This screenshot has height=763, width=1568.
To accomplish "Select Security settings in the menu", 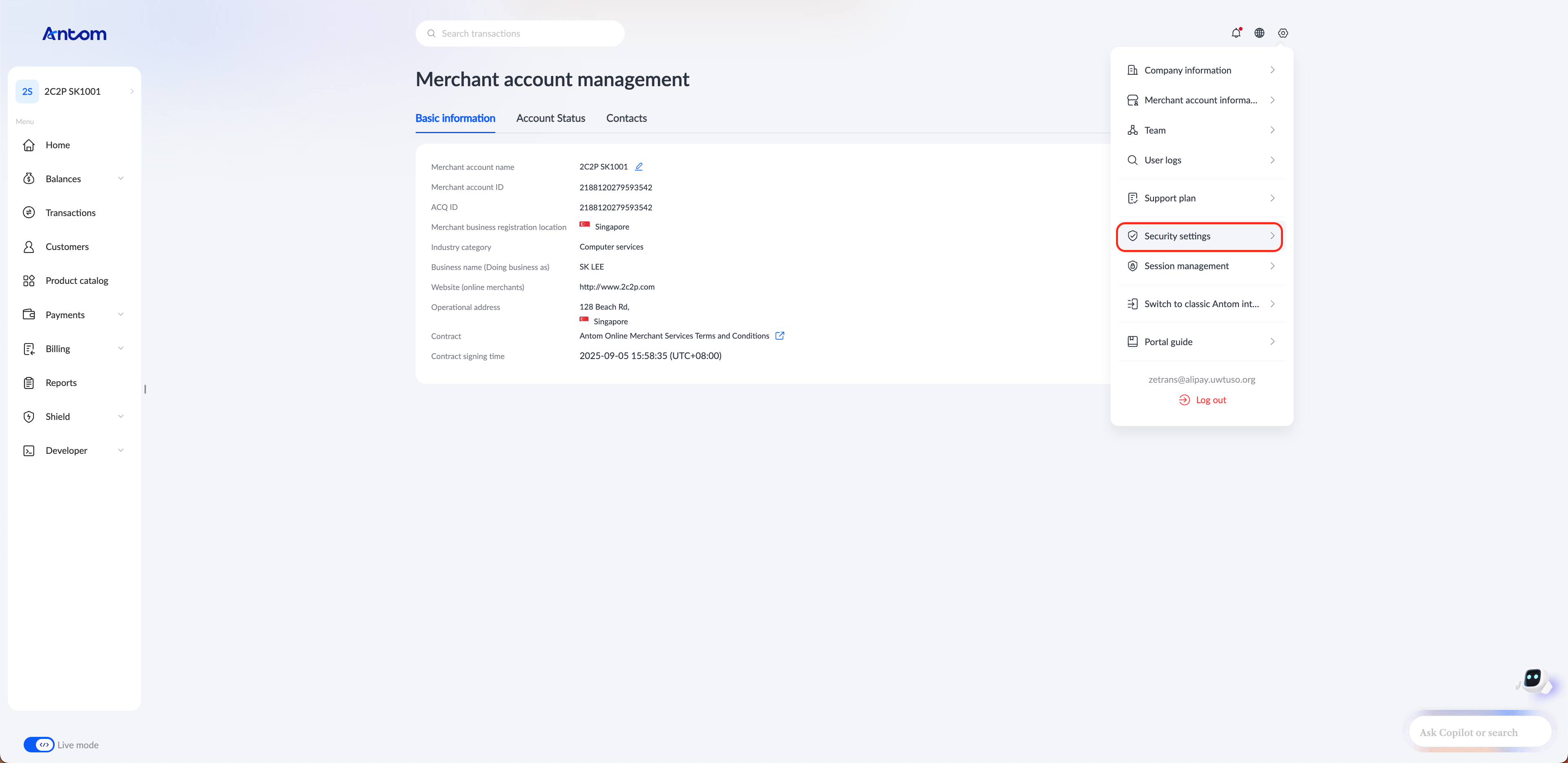I will coord(1199,236).
